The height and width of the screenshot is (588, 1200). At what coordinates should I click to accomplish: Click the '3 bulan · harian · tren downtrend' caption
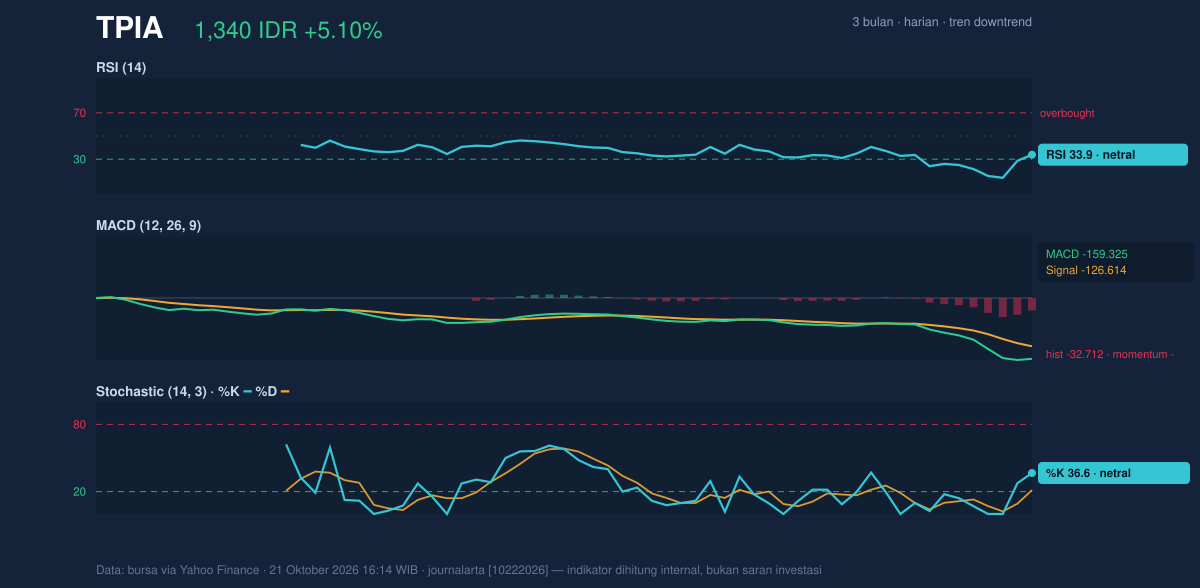pos(942,22)
